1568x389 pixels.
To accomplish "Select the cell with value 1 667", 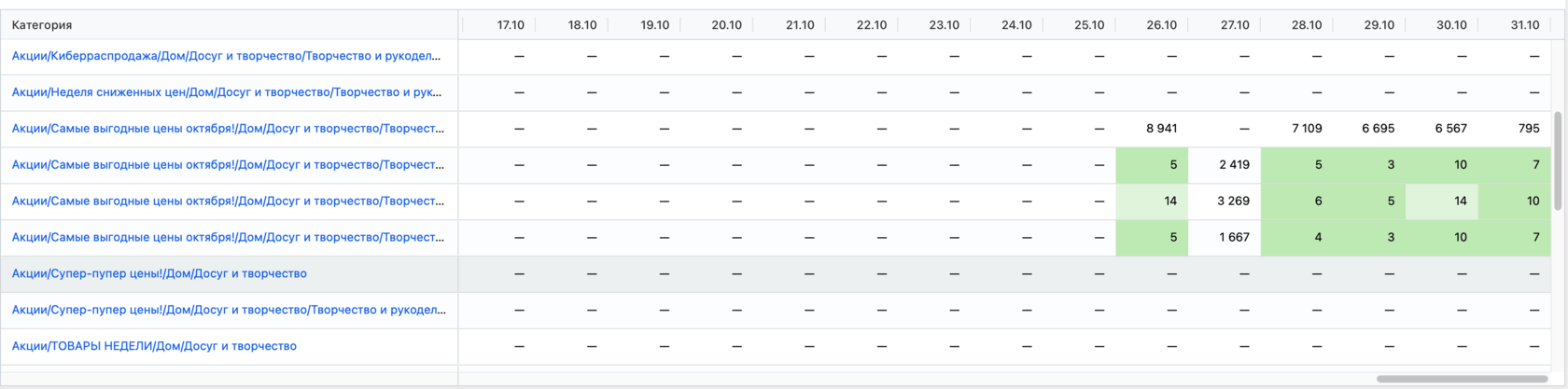I will pyautogui.click(x=1233, y=237).
